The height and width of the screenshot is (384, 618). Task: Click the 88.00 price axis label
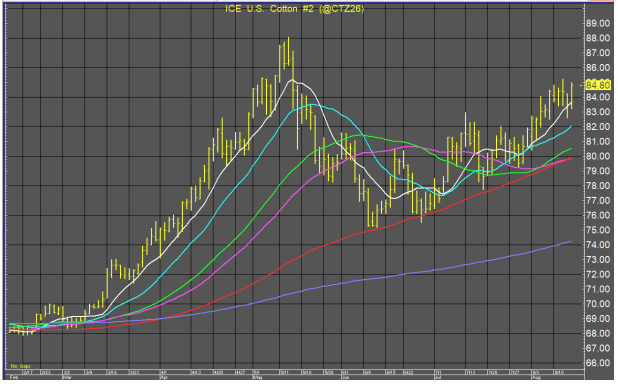coord(598,38)
